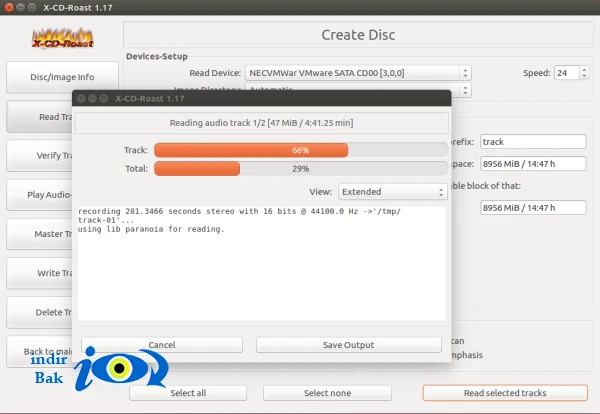Viewport: 600px width, 414px height.
Task: Click the 'recording 281.3466 seconds' log line
Action: [x=239, y=215]
